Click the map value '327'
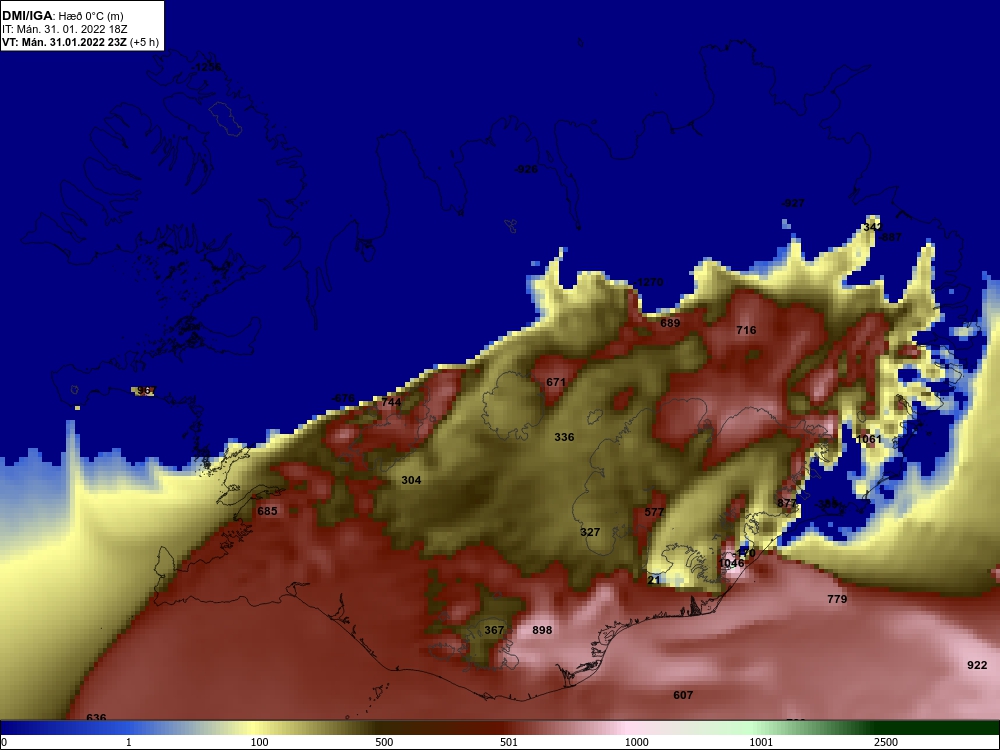 tap(590, 533)
